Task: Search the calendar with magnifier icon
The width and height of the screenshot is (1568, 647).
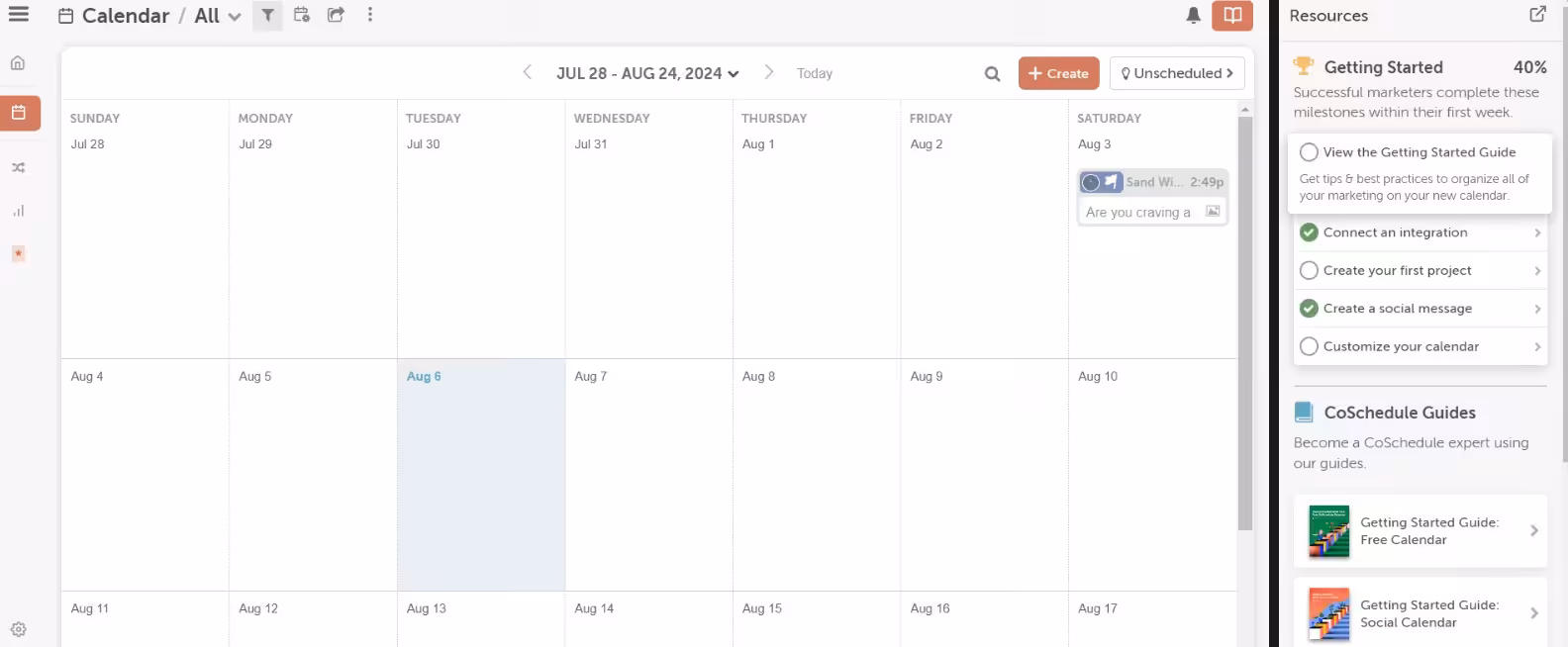Action: pos(992,73)
